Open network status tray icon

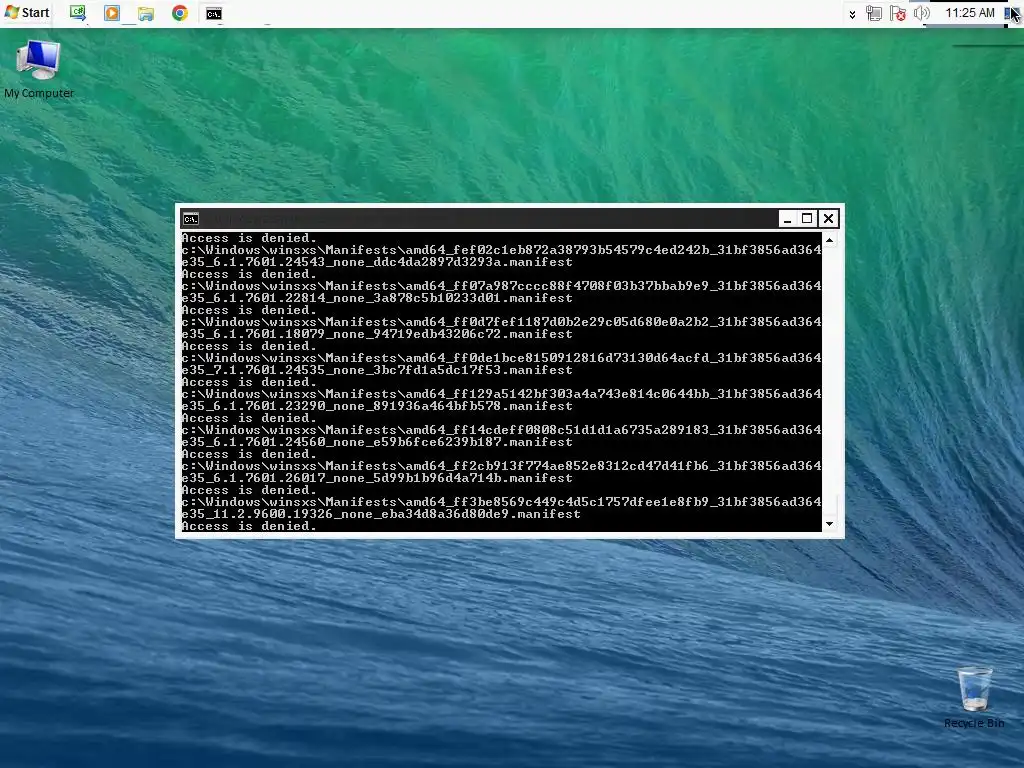point(874,13)
